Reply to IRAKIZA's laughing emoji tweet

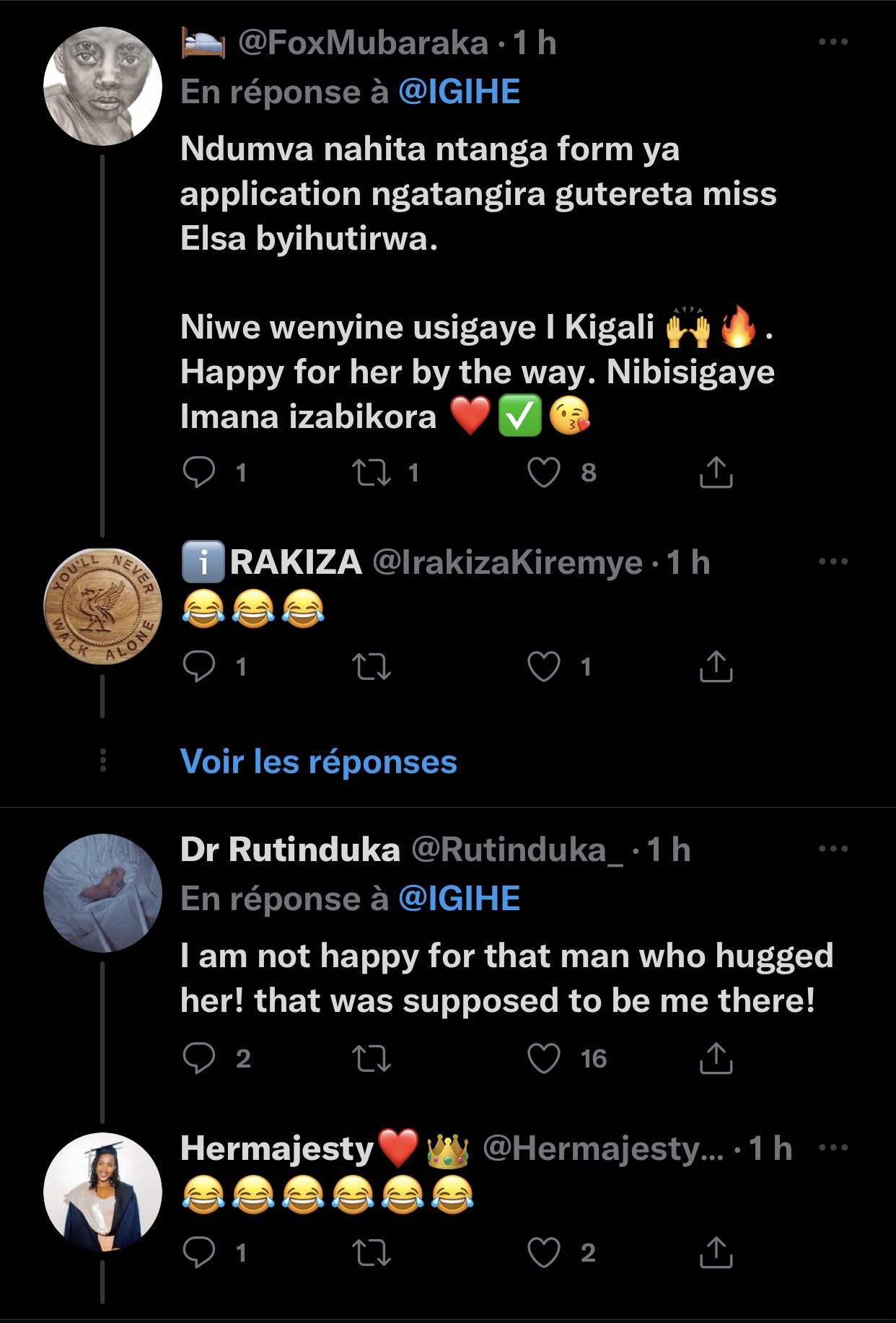click(199, 666)
